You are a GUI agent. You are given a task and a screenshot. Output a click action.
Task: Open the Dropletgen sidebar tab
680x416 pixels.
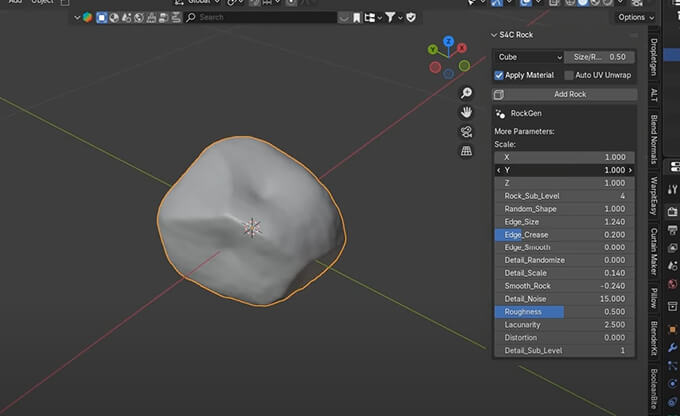(654, 56)
